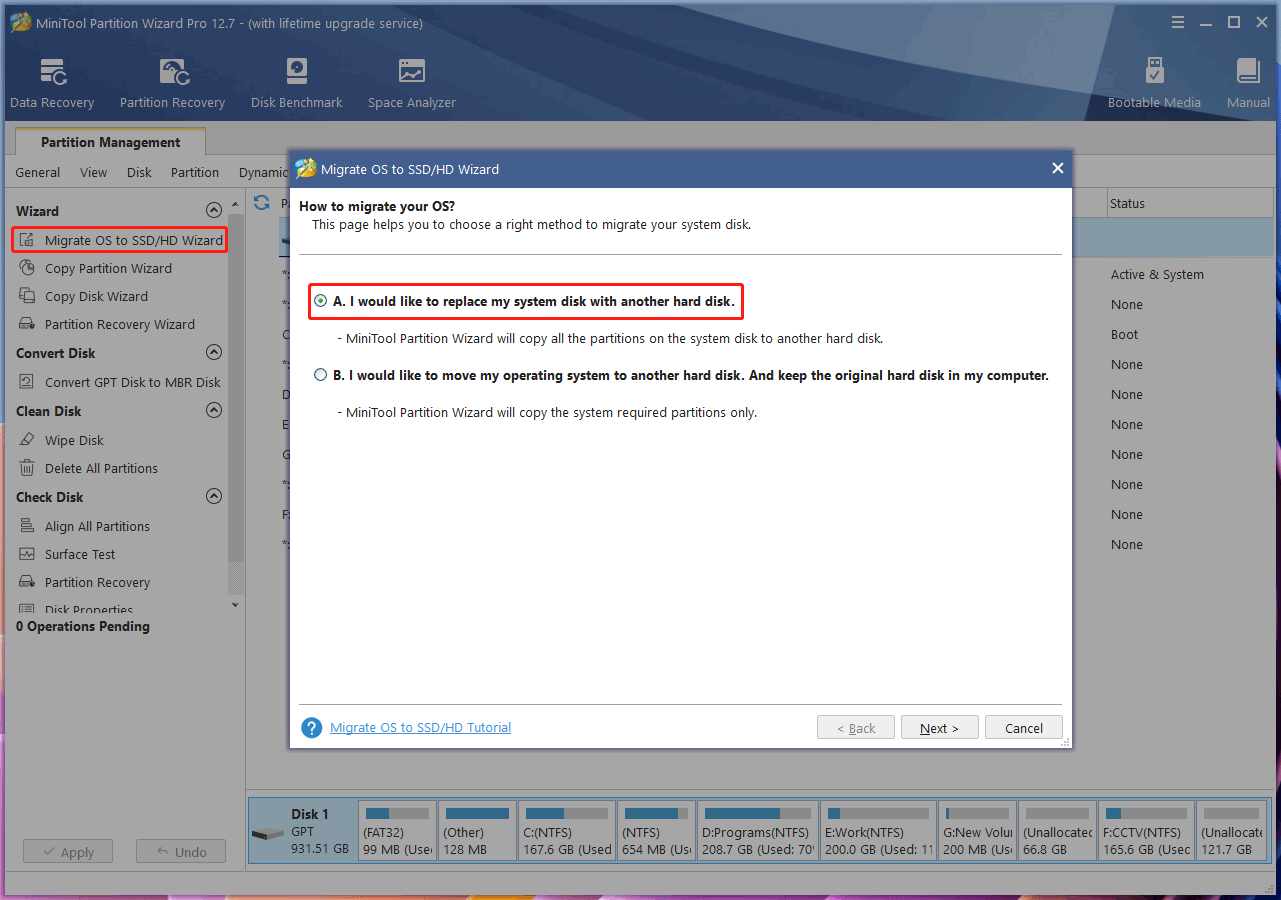
Task: Select the D:Programs partition in the disk map
Action: [x=757, y=830]
